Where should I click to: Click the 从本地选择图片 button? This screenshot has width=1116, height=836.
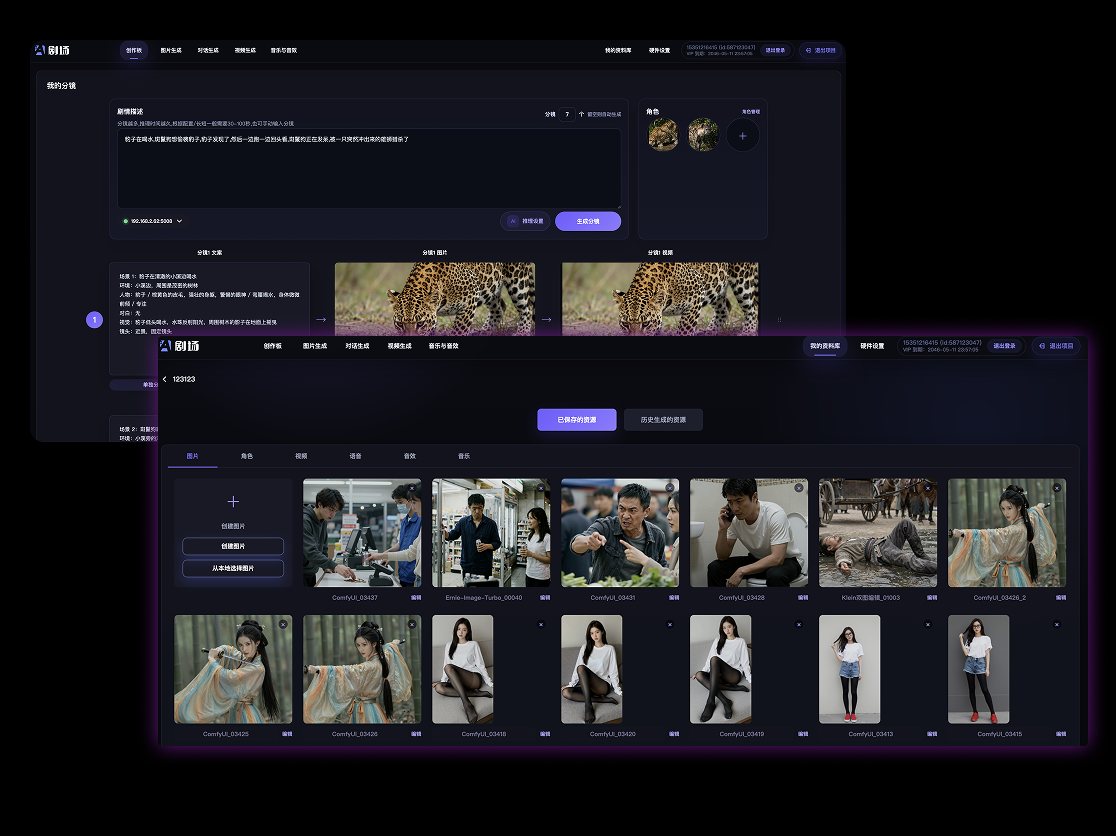click(x=233, y=568)
